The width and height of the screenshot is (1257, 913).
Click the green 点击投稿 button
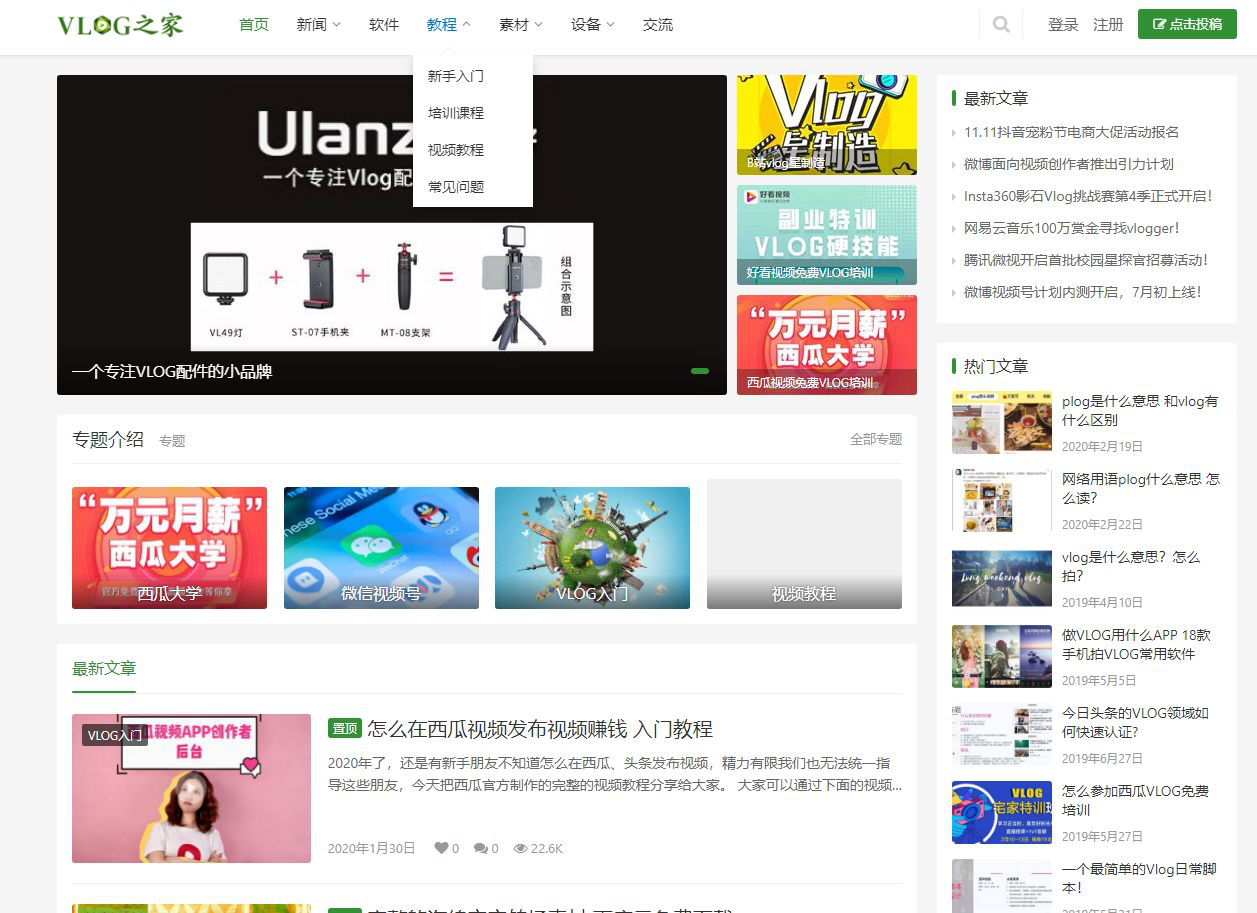tap(1187, 24)
